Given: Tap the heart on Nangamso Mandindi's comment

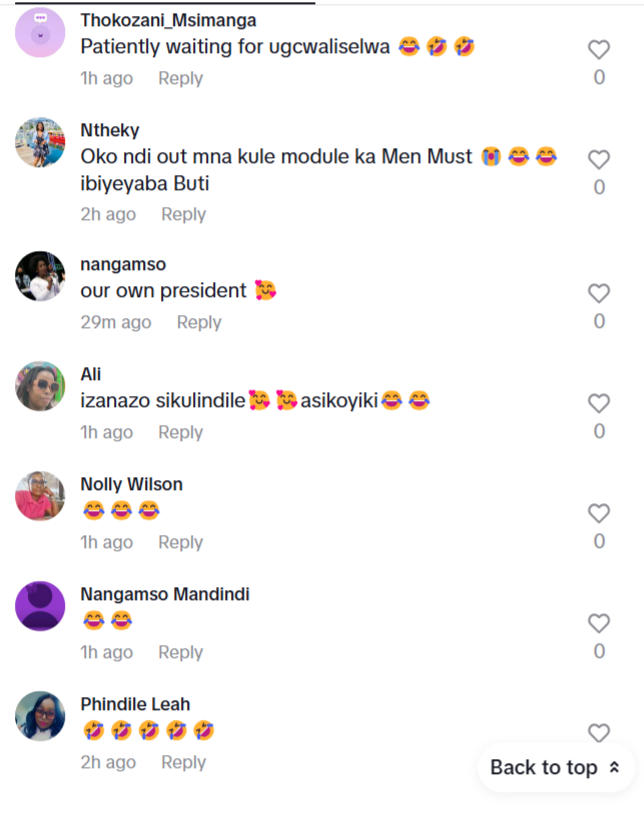Looking at the screenshot, I should click(x=598, y=624).
